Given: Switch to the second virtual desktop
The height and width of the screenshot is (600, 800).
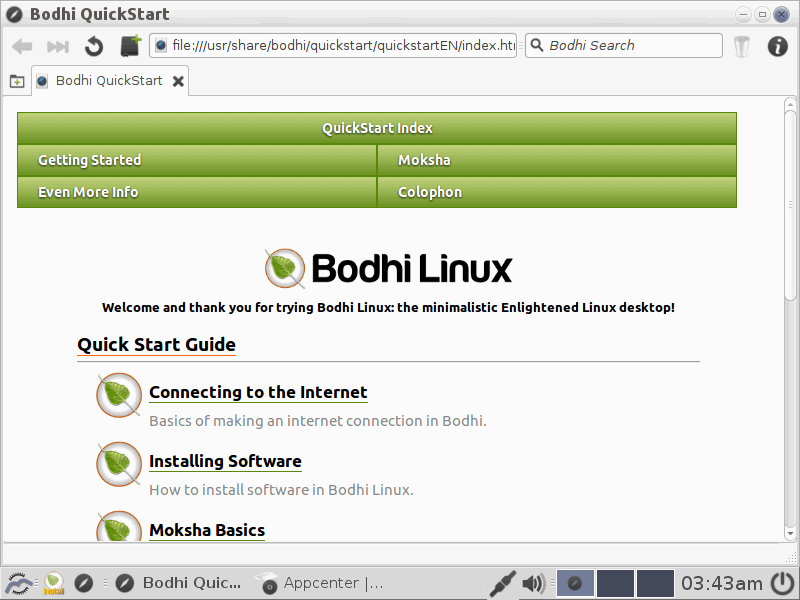Looking at the screenshot, I should point(615,583).
